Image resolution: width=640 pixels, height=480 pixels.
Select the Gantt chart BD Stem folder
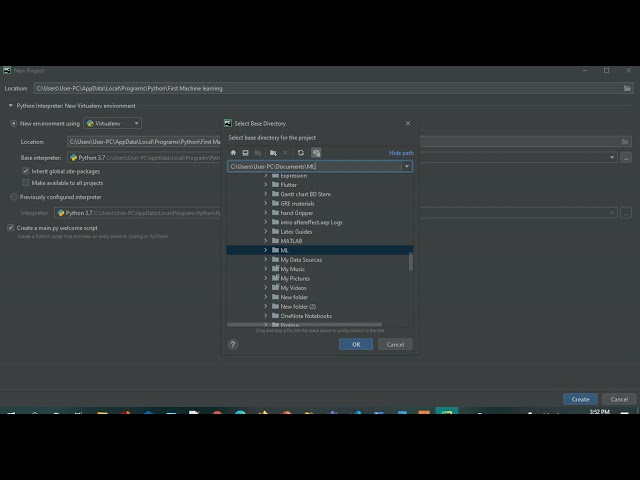pos(305,194)
